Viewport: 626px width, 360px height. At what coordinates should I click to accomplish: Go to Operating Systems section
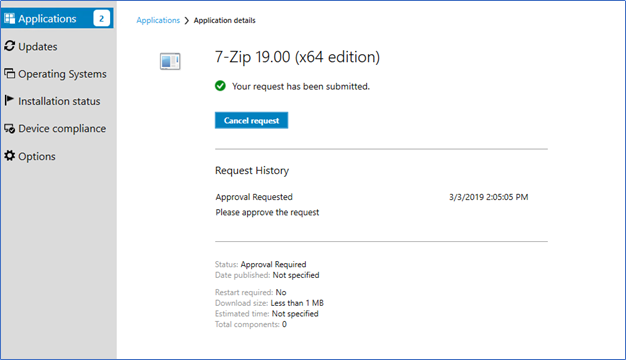tap(62, 74)
